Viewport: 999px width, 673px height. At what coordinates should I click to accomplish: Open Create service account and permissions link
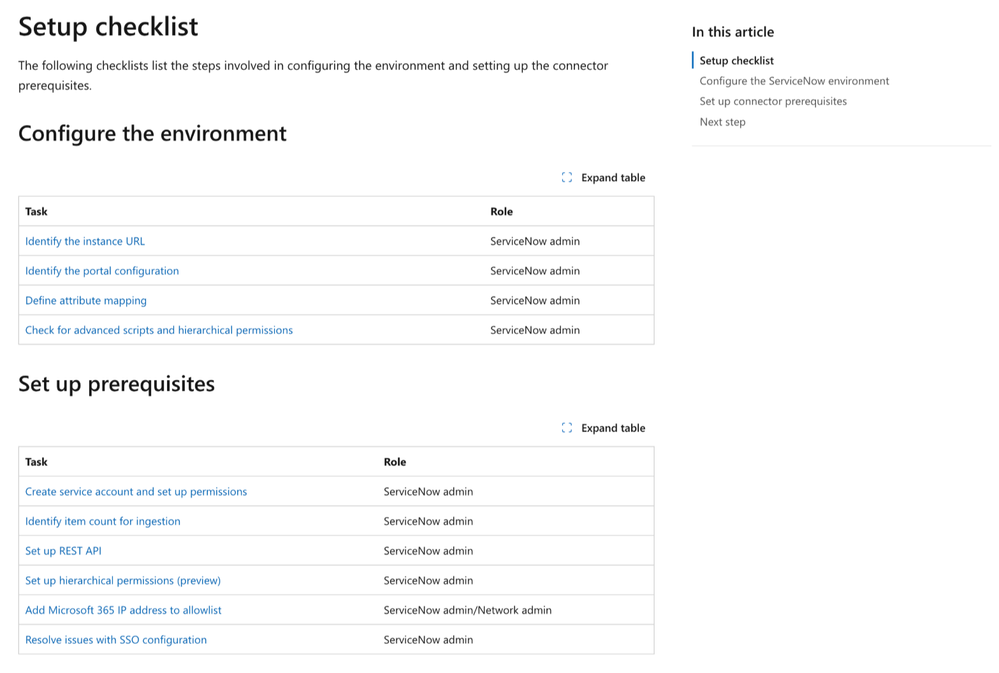136,492
